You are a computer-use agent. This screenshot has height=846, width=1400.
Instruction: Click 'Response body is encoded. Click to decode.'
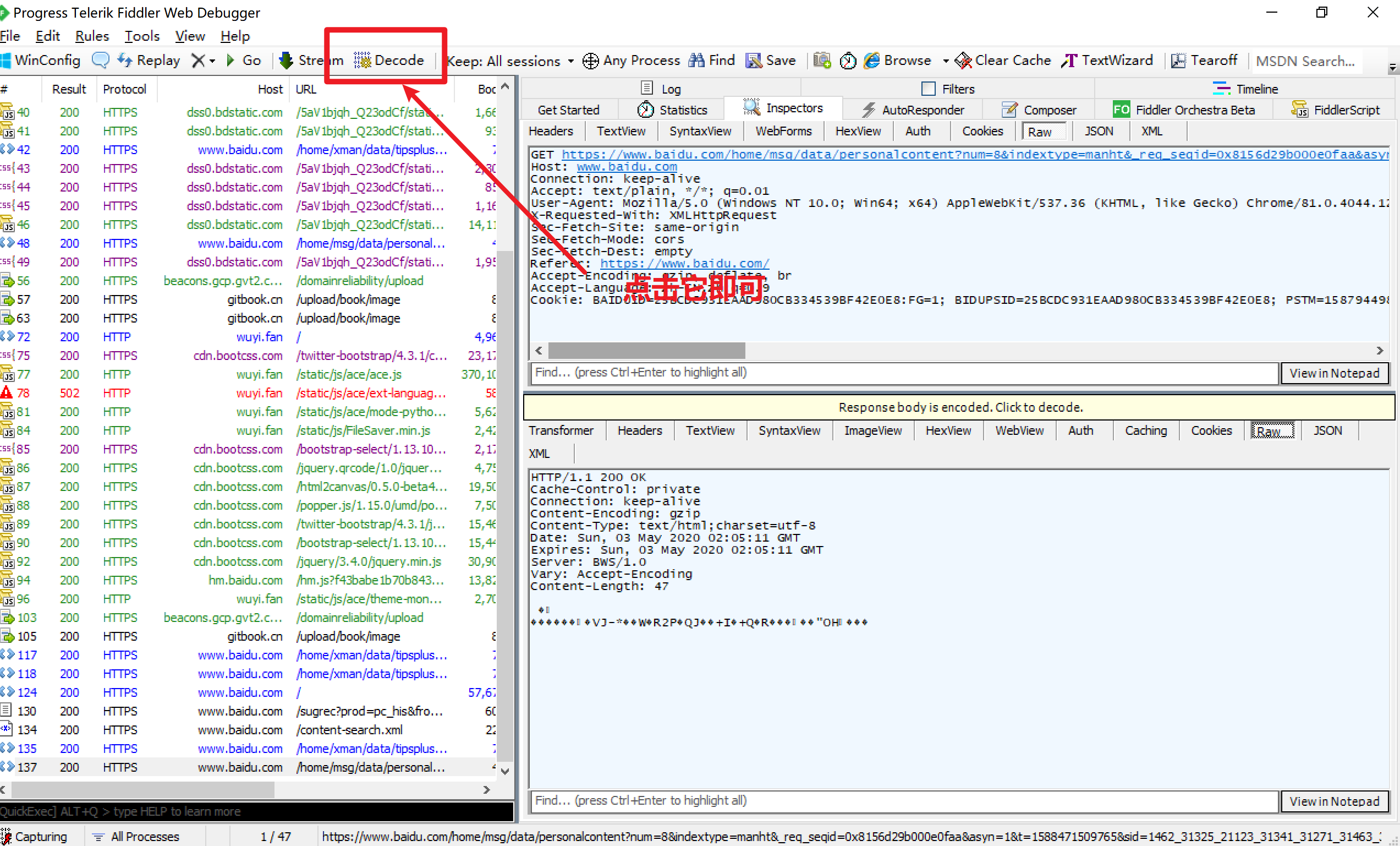pos(959,407)
